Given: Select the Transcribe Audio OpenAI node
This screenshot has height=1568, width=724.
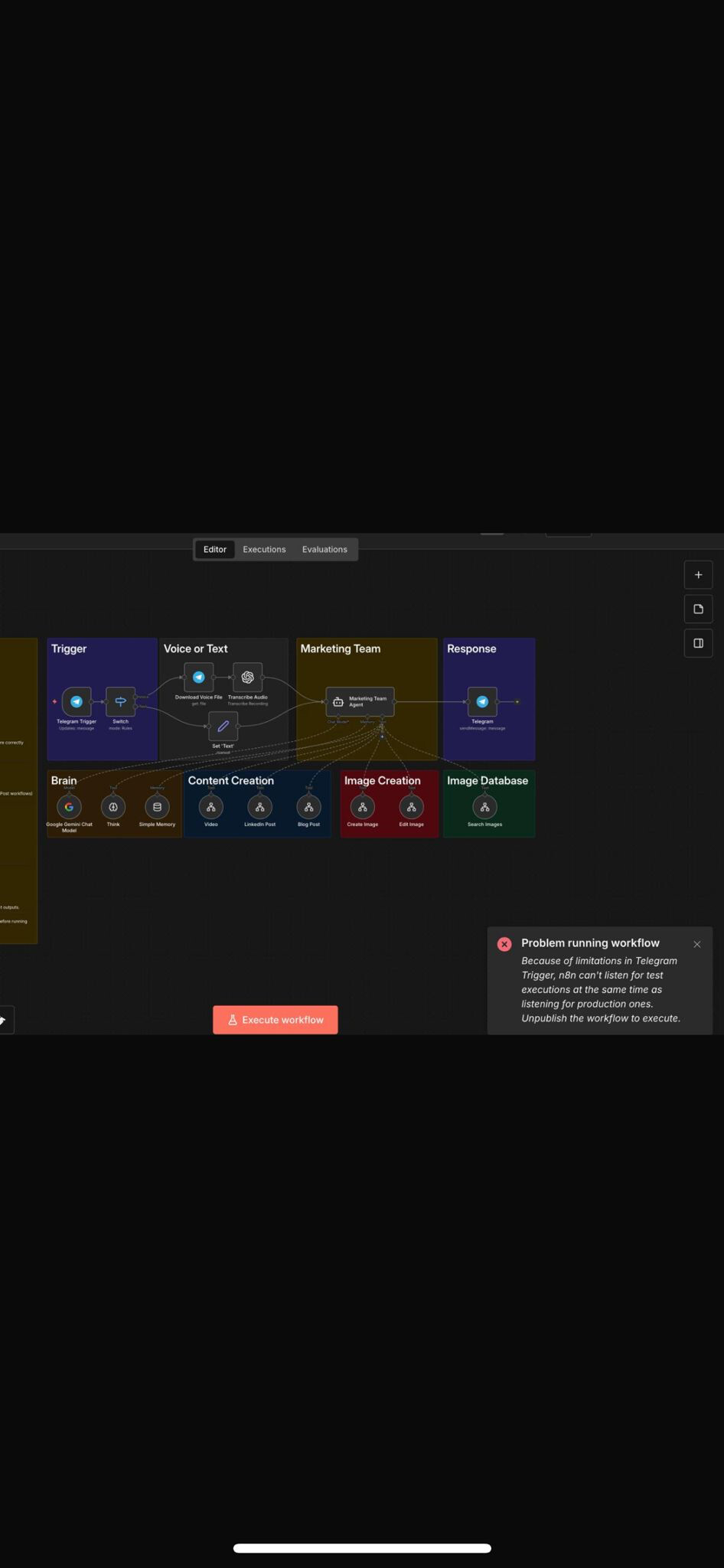Looking at the screenshot, I should coord(247,677).
